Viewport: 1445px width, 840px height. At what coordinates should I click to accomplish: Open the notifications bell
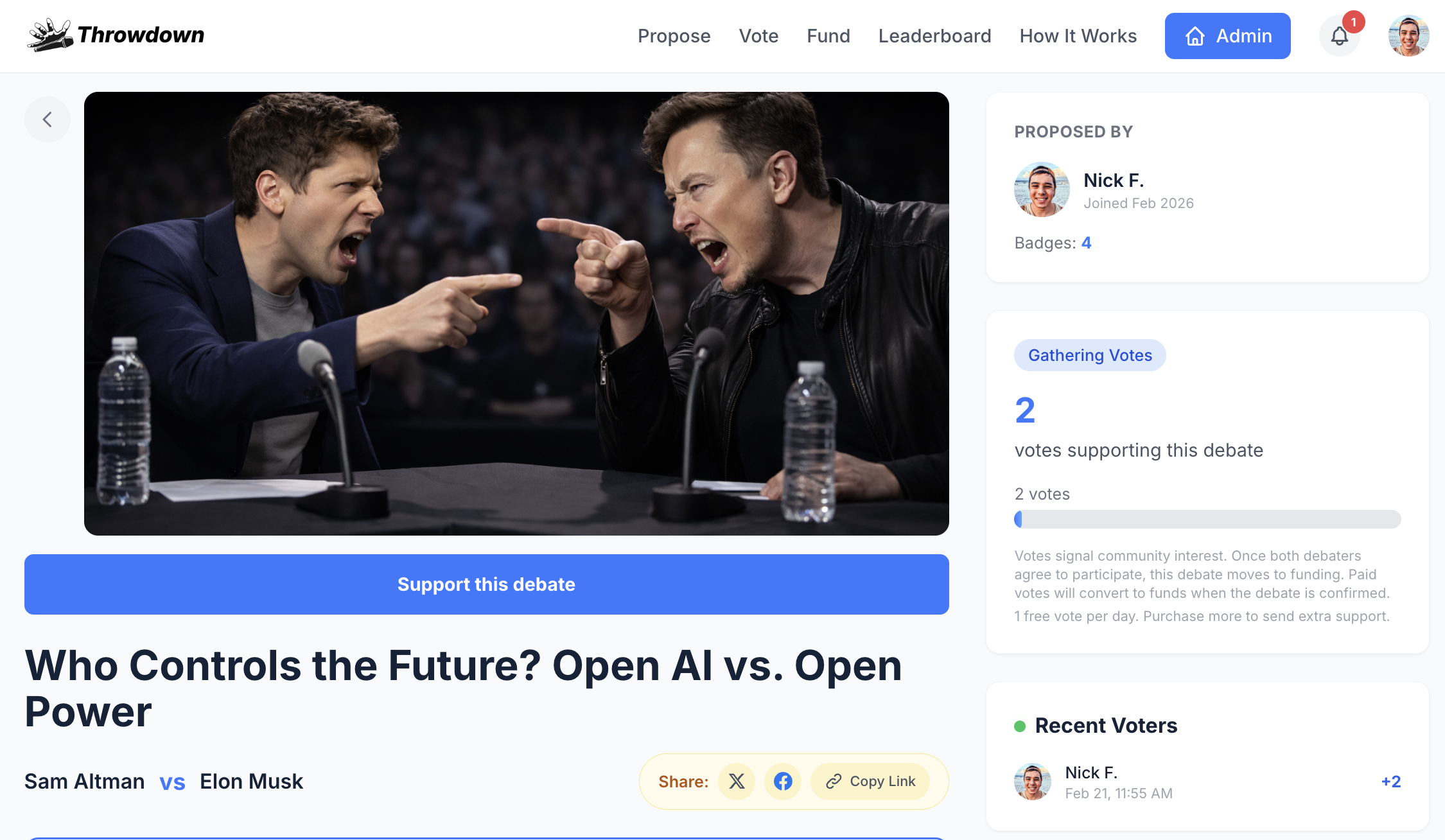coord(1339,36)
